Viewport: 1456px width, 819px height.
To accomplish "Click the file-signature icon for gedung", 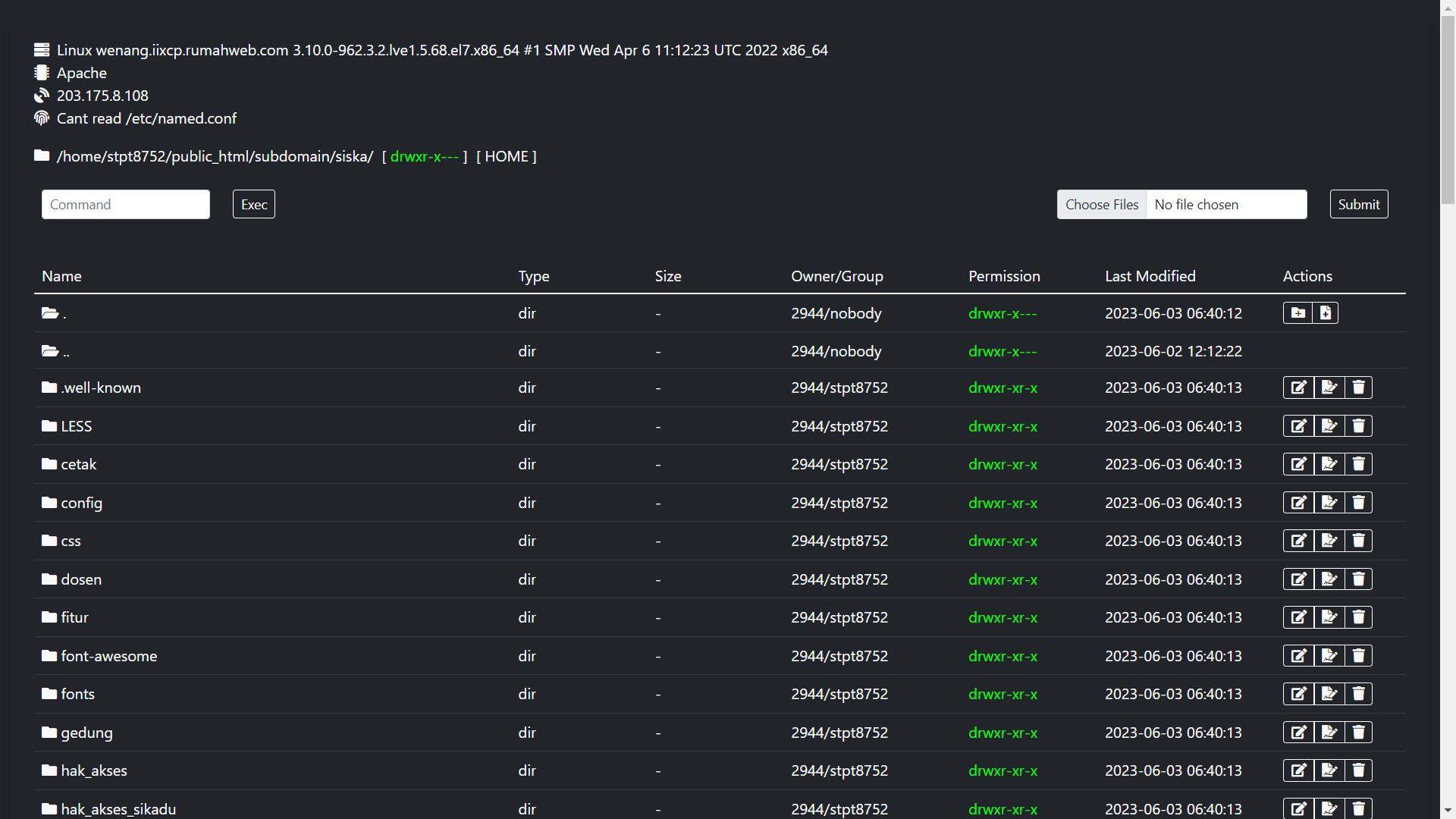I will coord(1329,733).
